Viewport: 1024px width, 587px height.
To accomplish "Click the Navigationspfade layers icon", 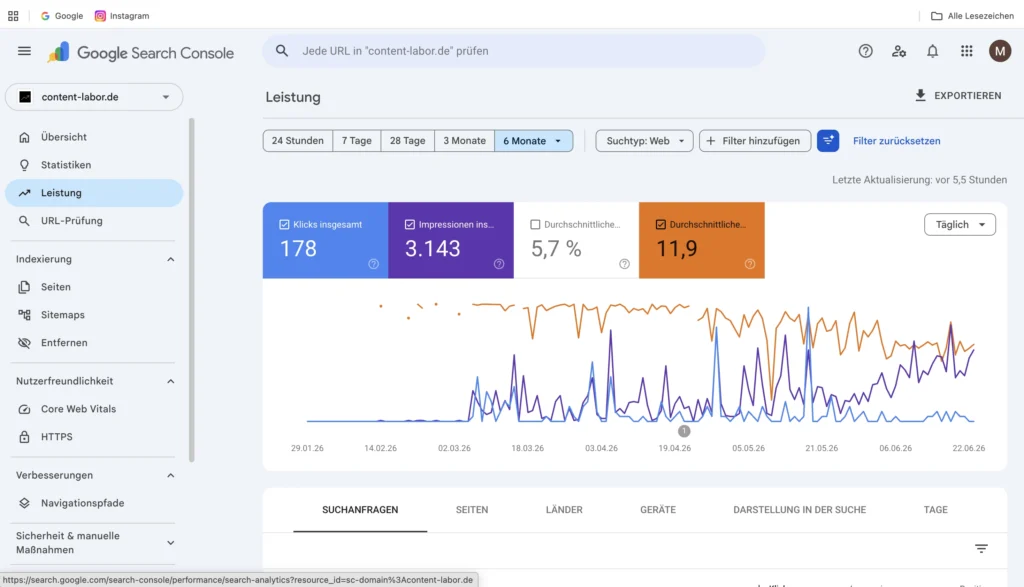I will click(x=24, y=503).
